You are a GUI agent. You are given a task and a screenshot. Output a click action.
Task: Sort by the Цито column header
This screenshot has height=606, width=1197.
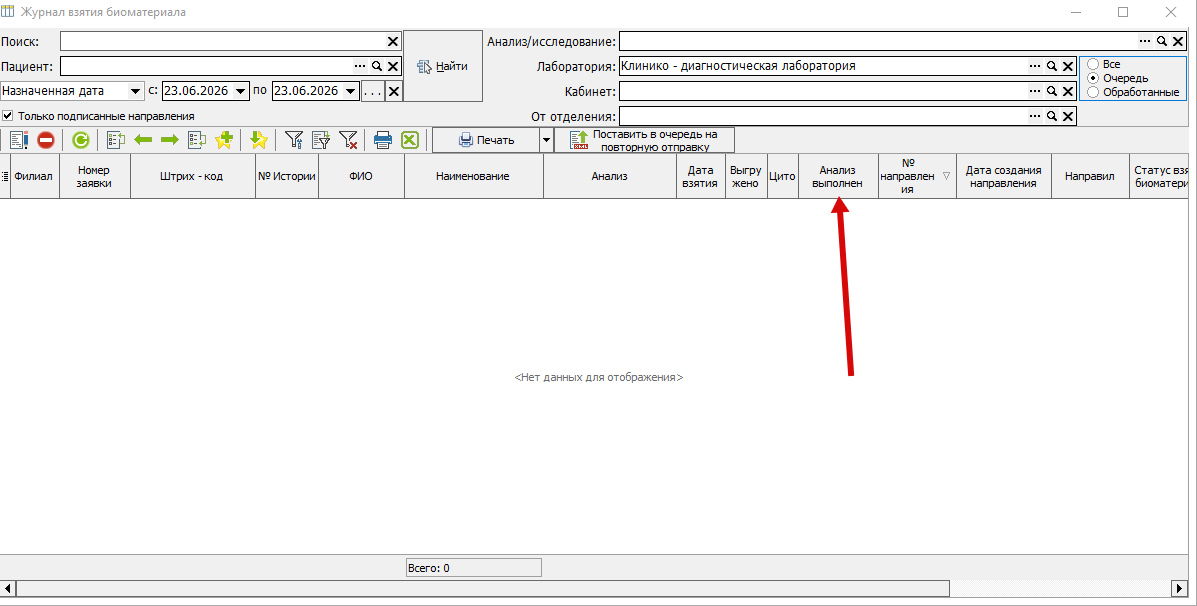(x=782, y=176)
